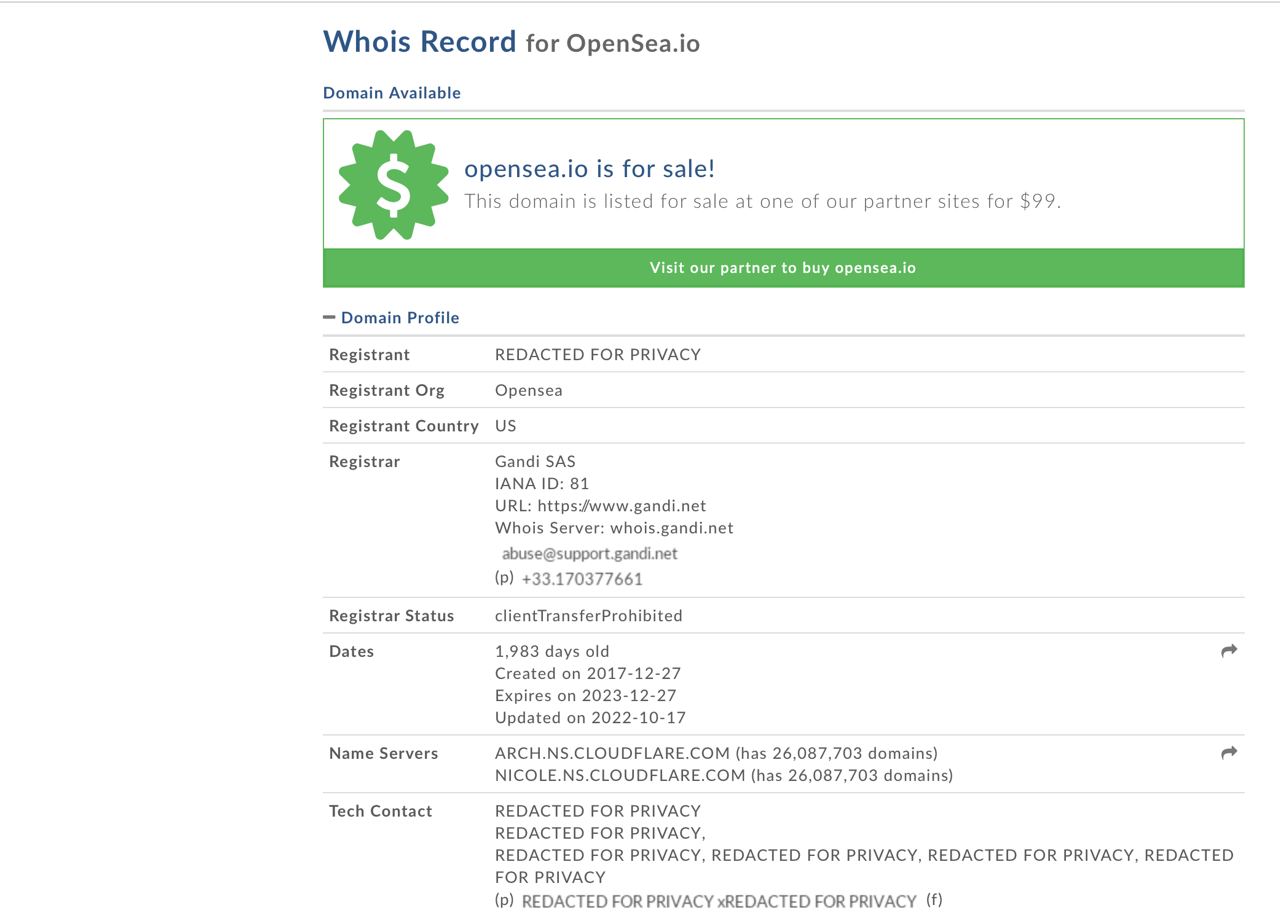
Task: Click the Registrar label
Action: [364, 462]
